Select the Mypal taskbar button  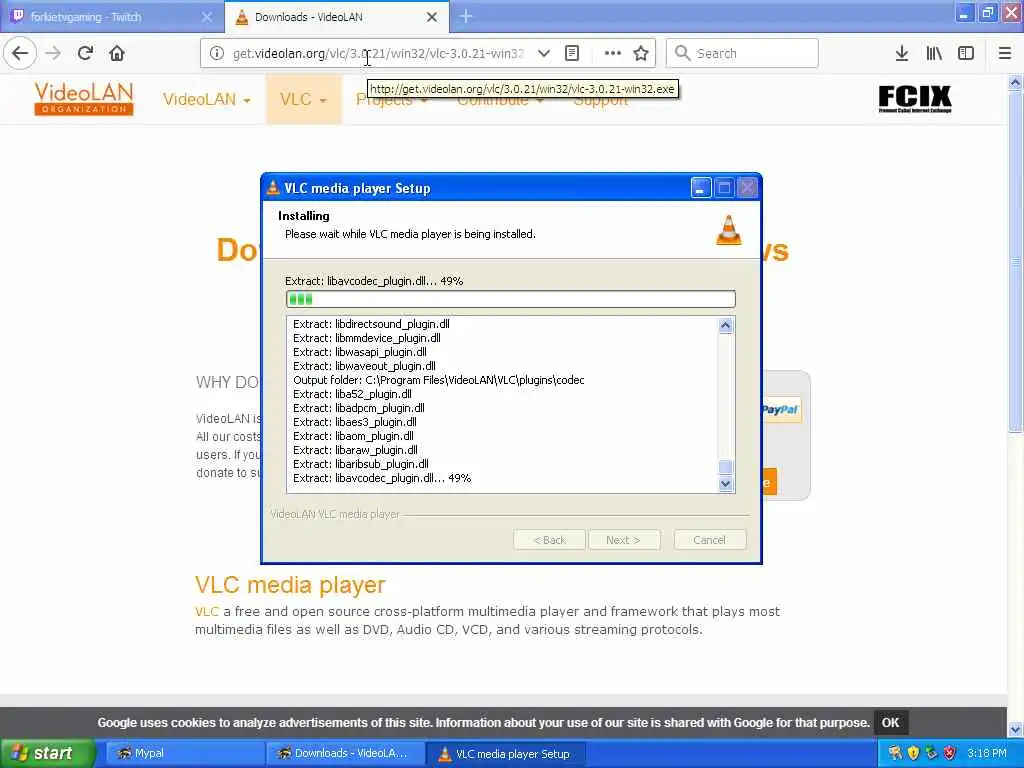(185, 754)
